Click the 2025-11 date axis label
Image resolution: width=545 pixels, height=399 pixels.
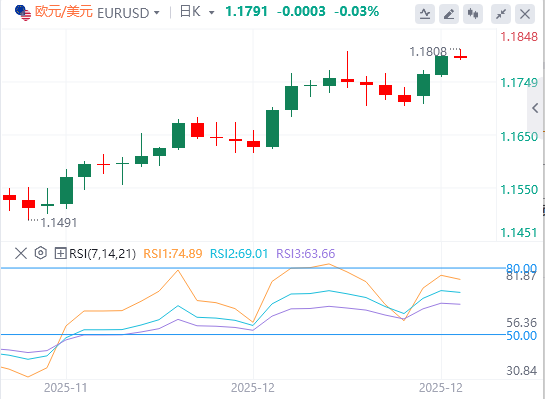tap(65, 388)
